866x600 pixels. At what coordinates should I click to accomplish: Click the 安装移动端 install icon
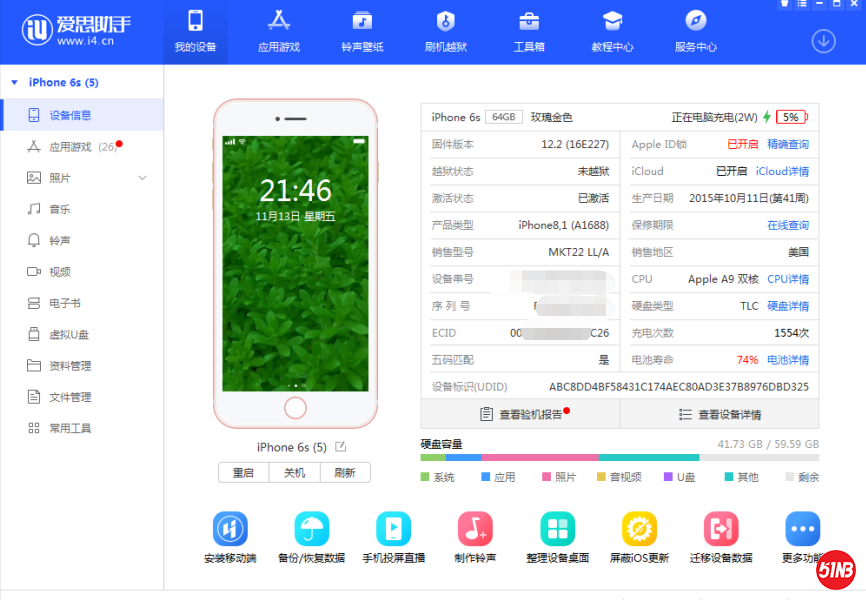pyautogui.click(x=230, y=529)
